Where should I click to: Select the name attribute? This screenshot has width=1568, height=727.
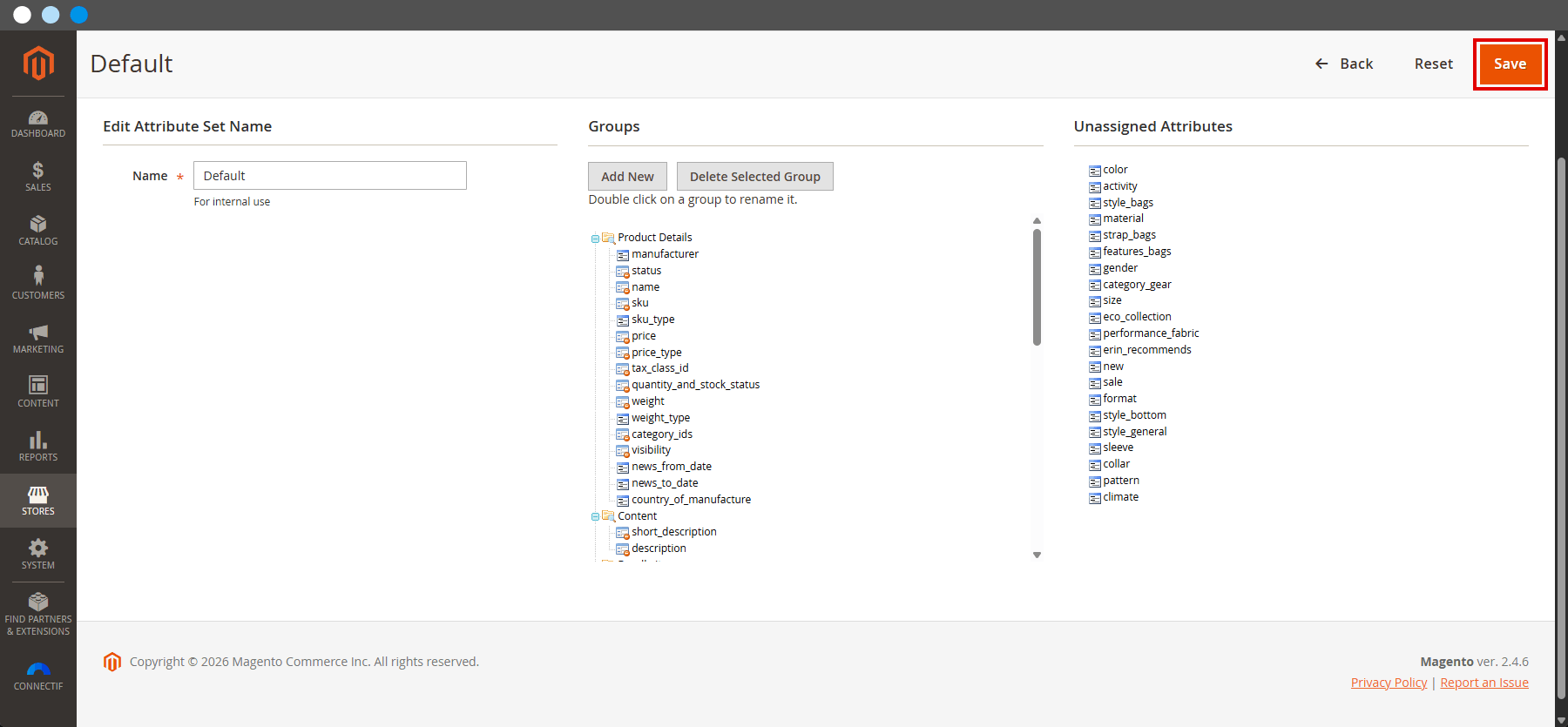645,287
